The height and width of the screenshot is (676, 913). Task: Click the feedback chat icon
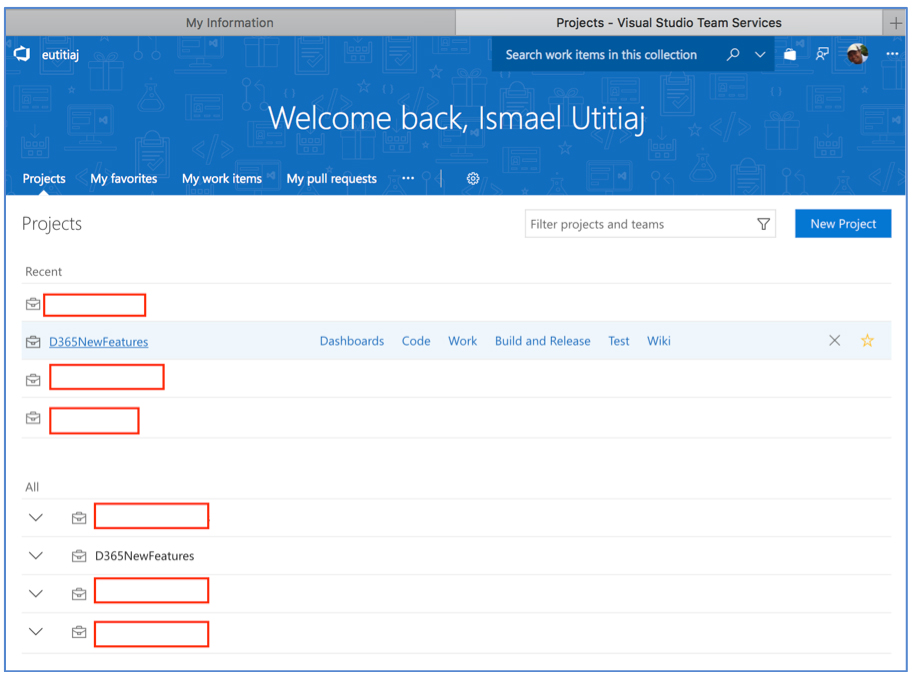tap(822, 54)
